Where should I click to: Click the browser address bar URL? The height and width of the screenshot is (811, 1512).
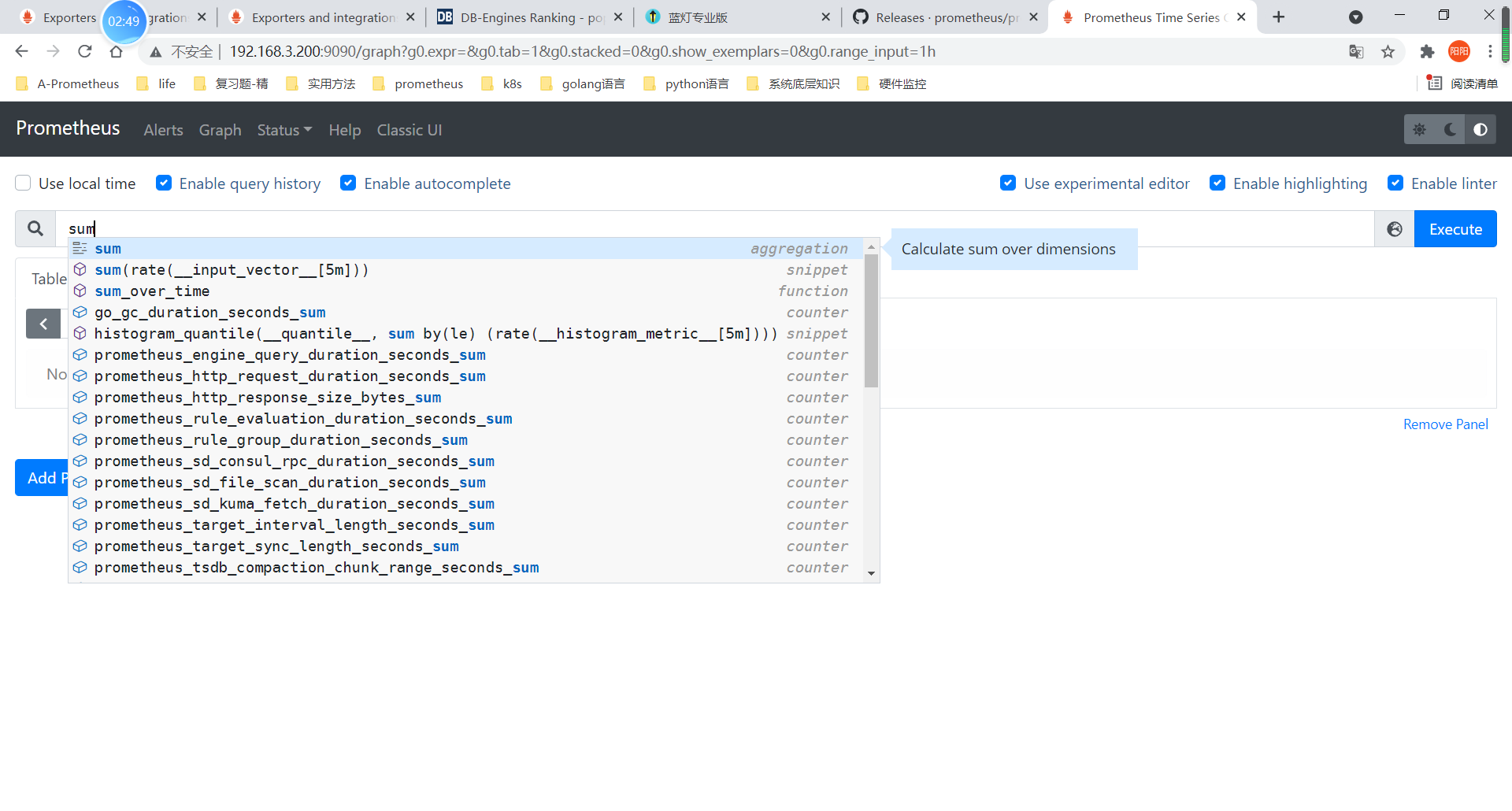pos(582,52)
